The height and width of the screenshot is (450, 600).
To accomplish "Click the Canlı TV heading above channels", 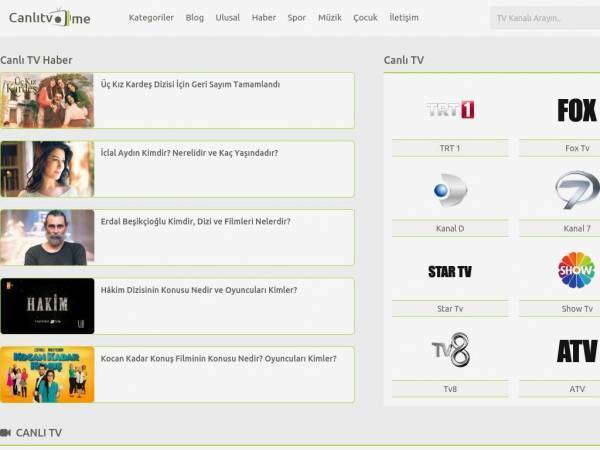I will tap(404, 60).
